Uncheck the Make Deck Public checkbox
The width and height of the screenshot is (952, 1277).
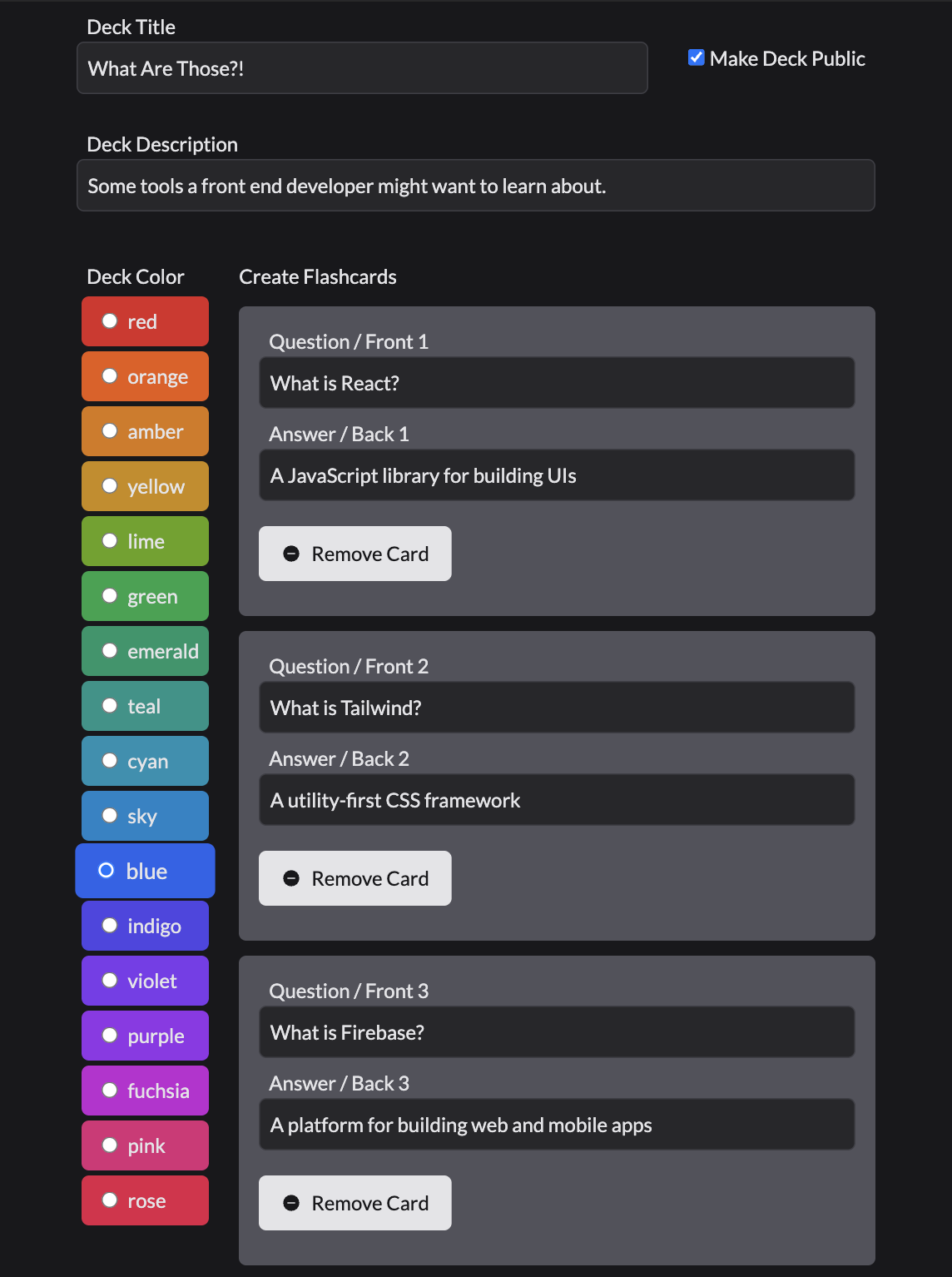pos(697,57)
